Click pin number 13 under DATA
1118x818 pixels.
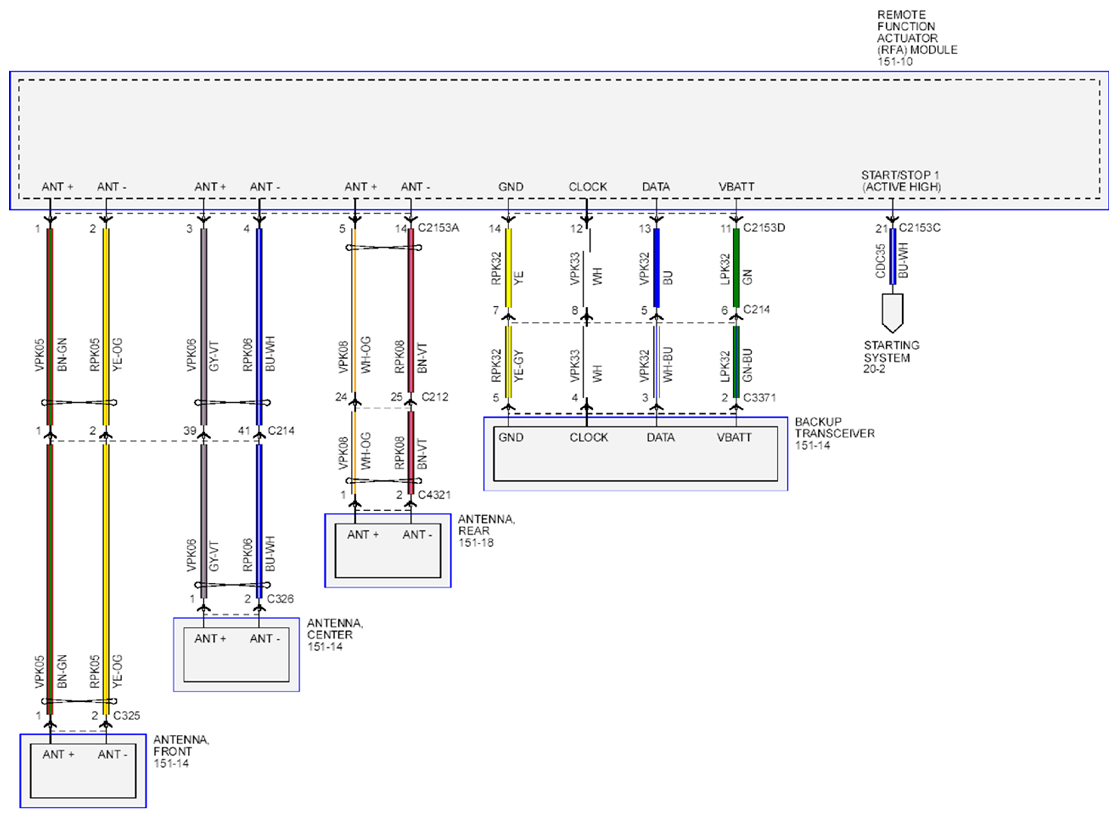[x=645, y=229]
